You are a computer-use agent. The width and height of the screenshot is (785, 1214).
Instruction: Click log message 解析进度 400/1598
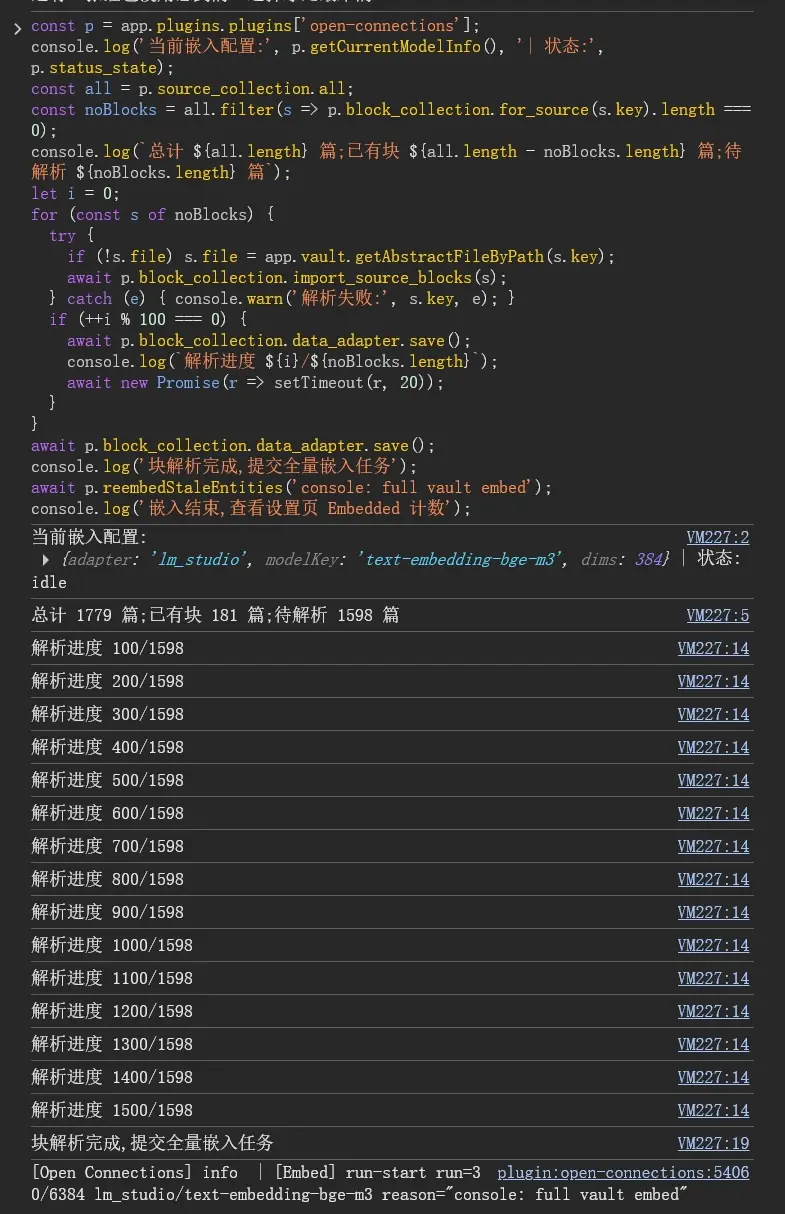pos(107,747)
